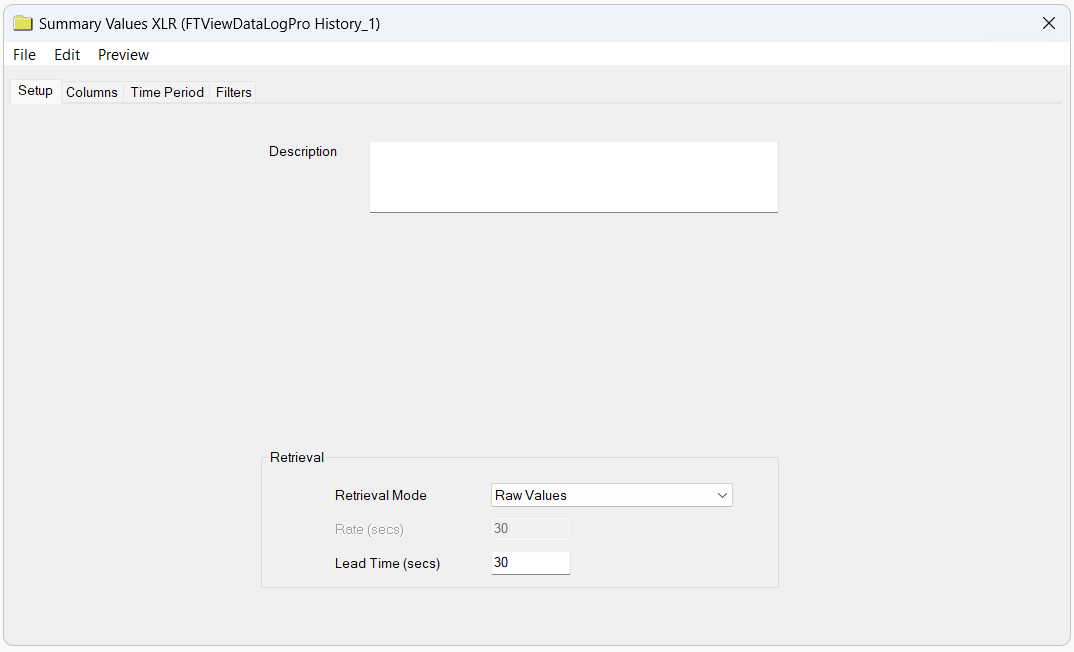
Task: Go to the Filters tab
Action: tap(234, 92)
